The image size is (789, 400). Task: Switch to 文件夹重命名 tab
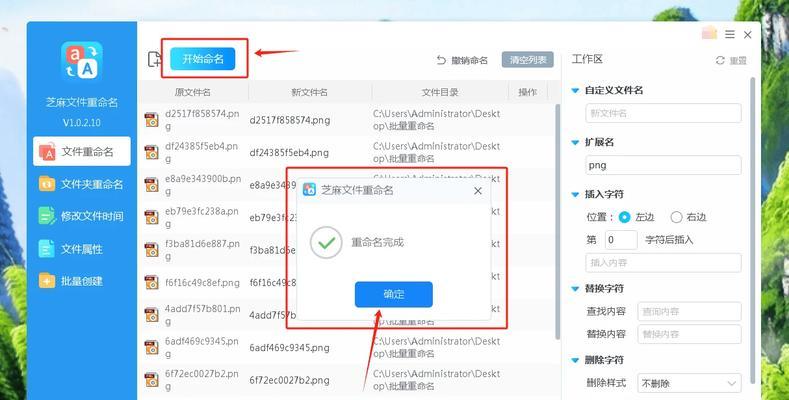pyautogui.click(x=82, y=184)
